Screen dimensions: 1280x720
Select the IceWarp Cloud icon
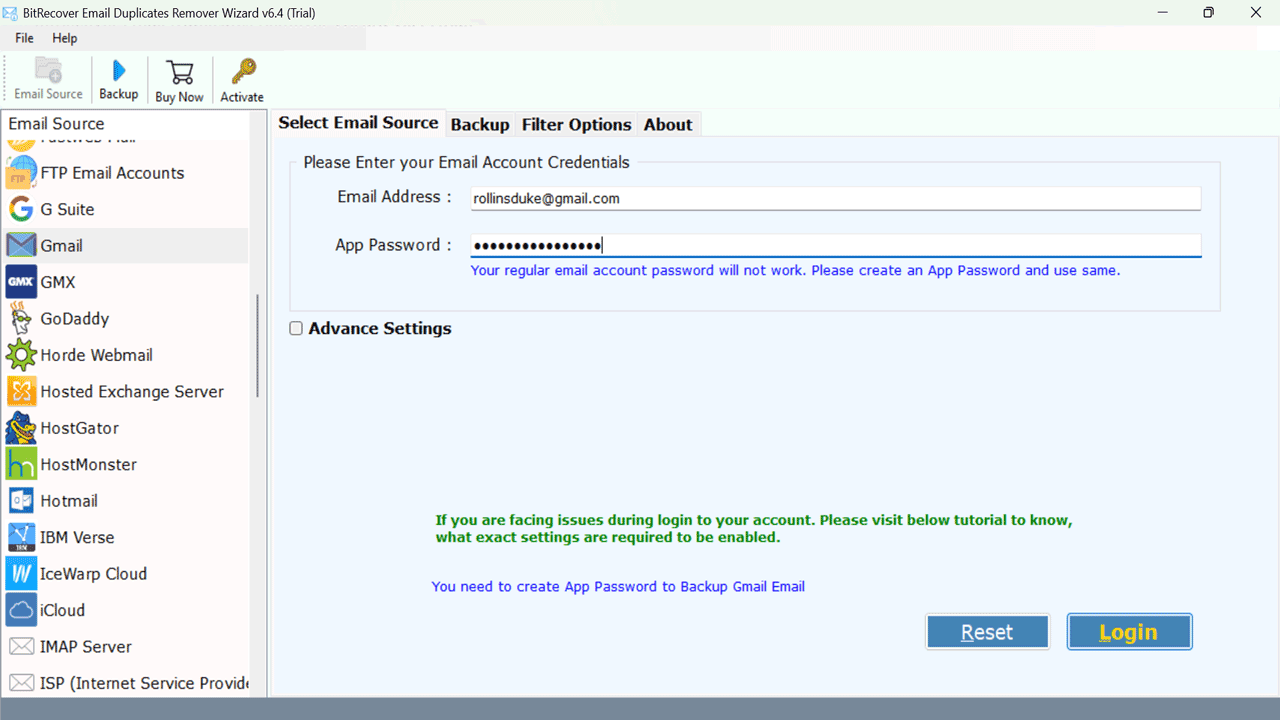click(x=21, y=574)
